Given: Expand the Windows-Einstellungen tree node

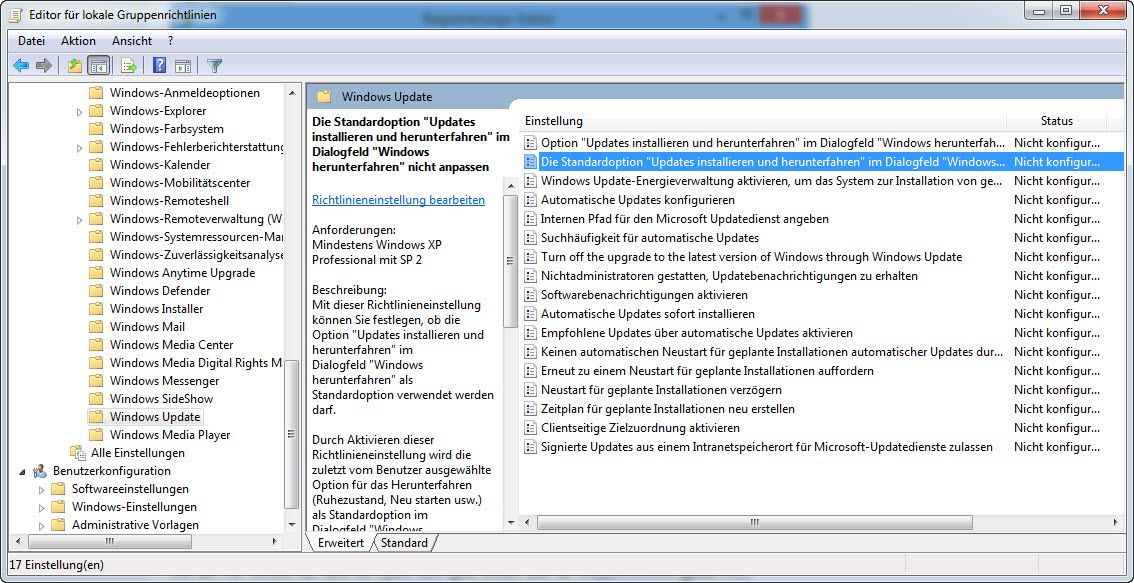Looking at the screenshot, I should click(x=41, y=507).
